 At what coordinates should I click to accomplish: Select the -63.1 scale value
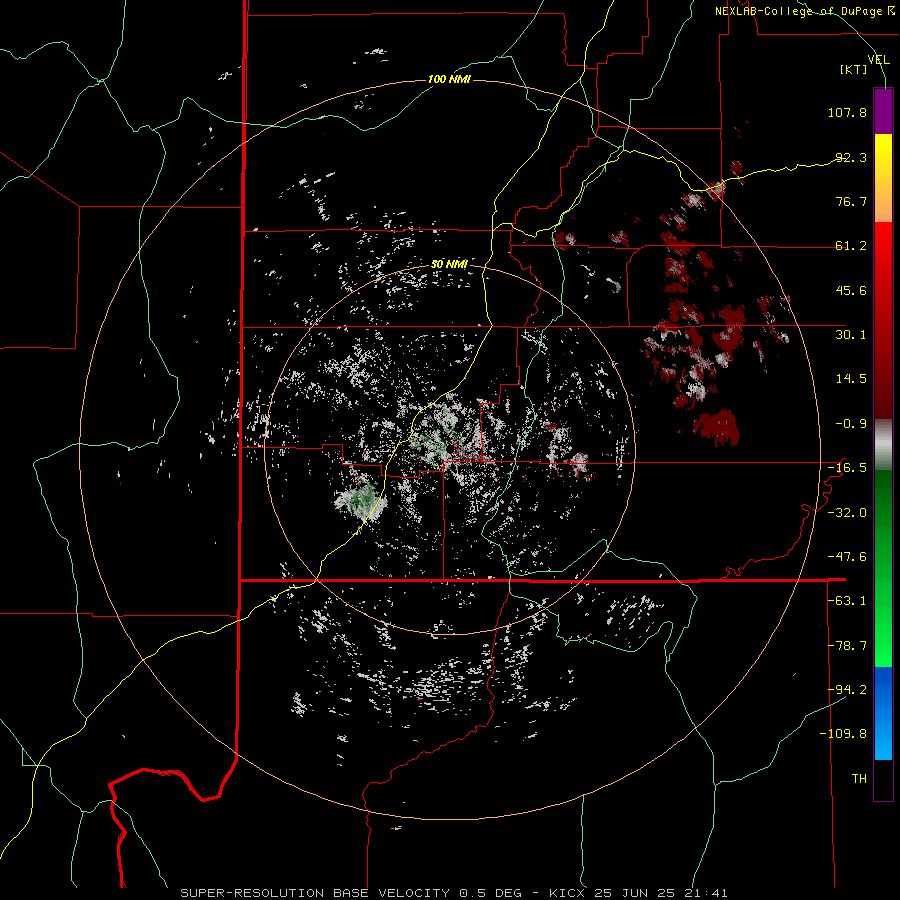pyautogui.click(x=847, y=601)
